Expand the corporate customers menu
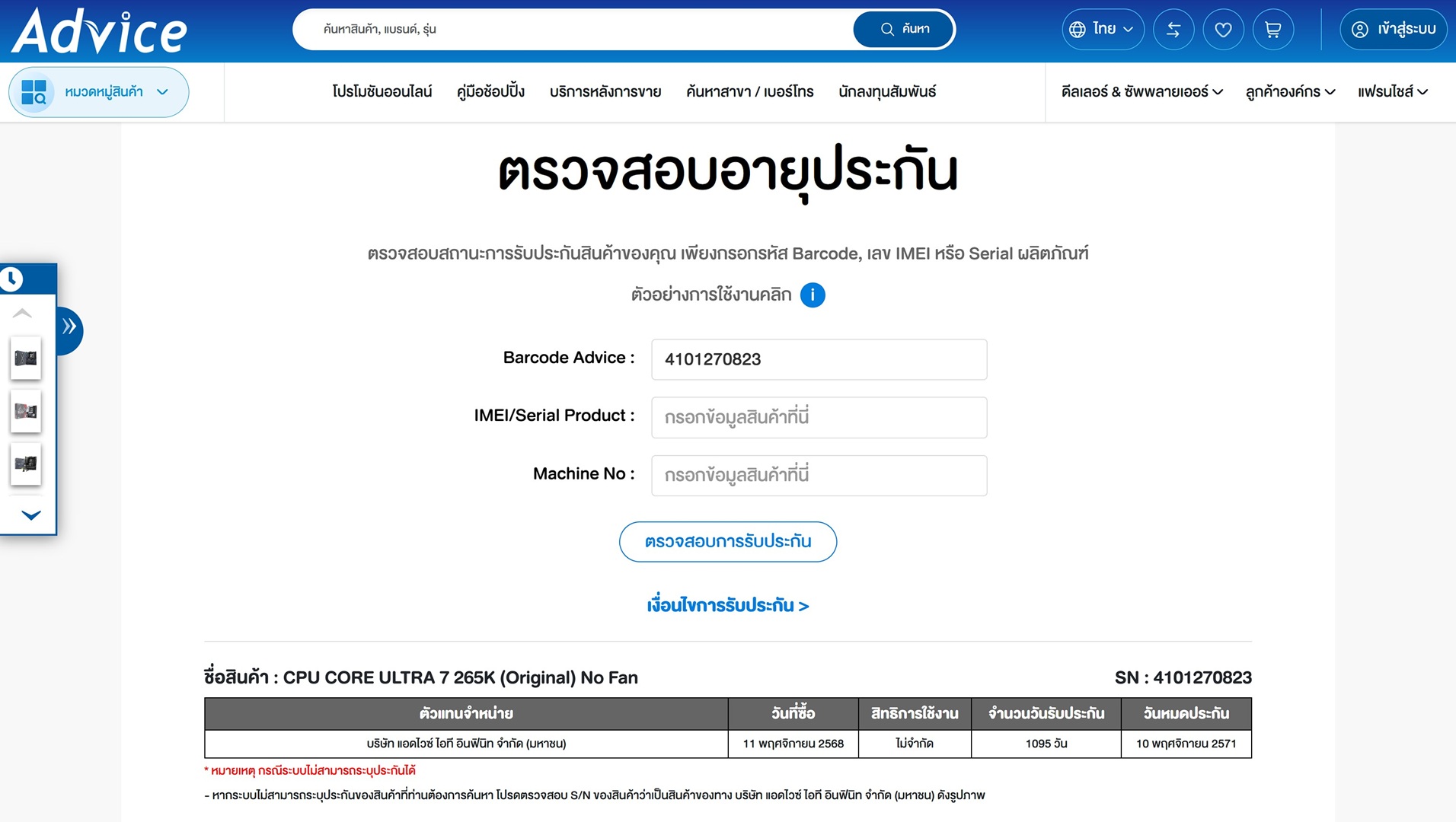The width and height of the screenshot is (1456, 822). pos(1290,92)
